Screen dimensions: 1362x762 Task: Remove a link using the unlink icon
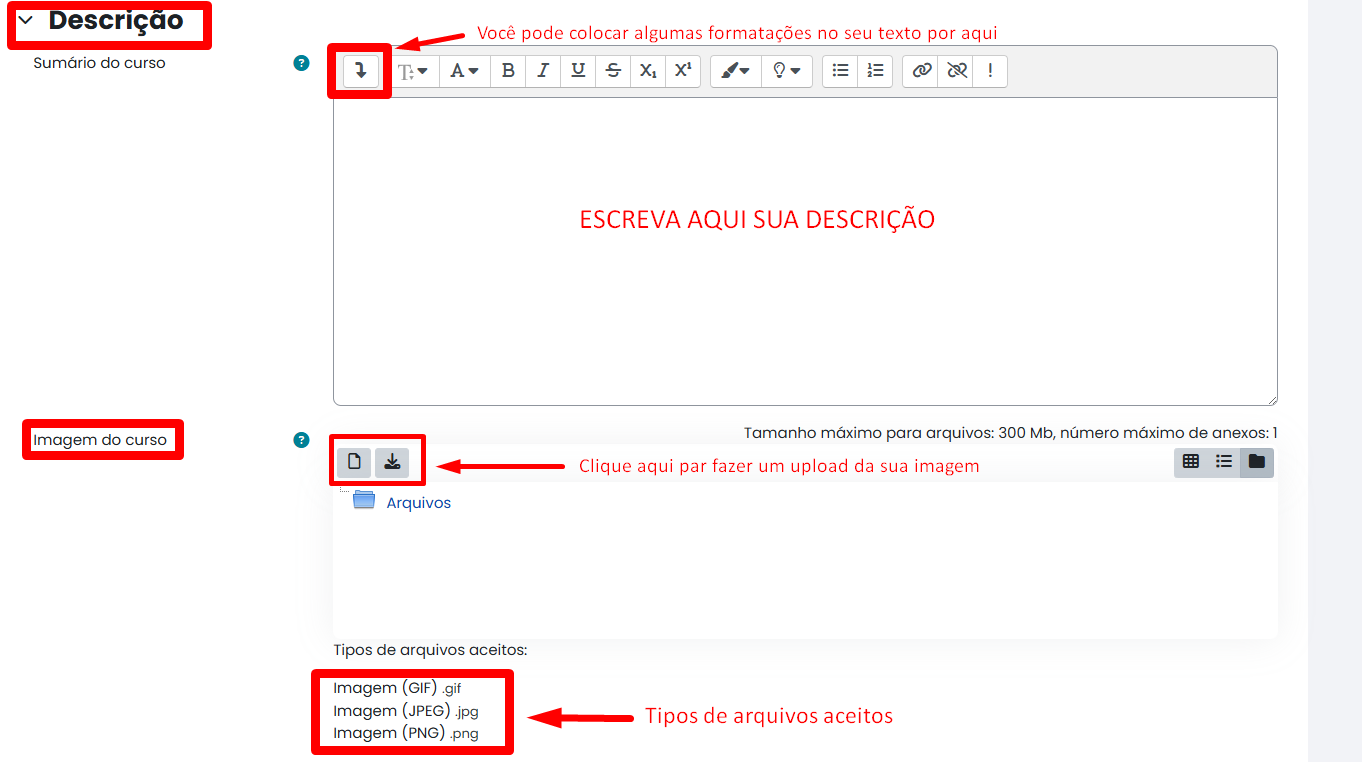point(955,70)
